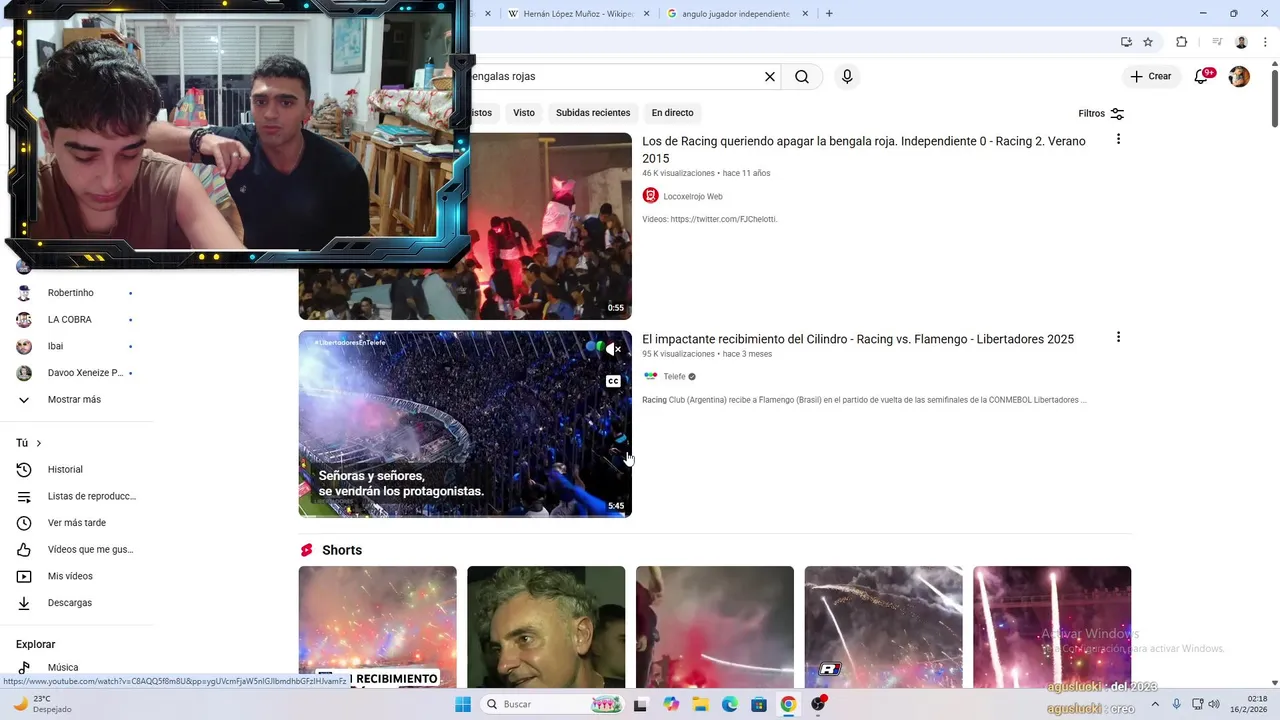Select the Visto filter chip
Image resolution: width=1280 pixels, height=720 pixels.
click(x=524, y=113)
